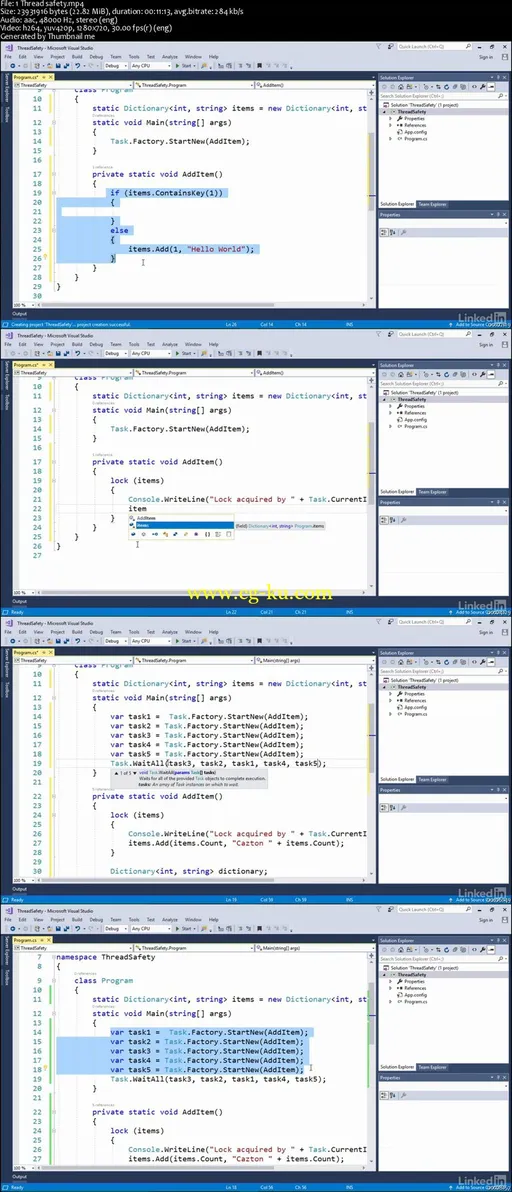512x1192 pixels.
Task: Expand the Properties node in the first frame's Solution Explorer
Action: pyautogui.click(x=390, y=119)
